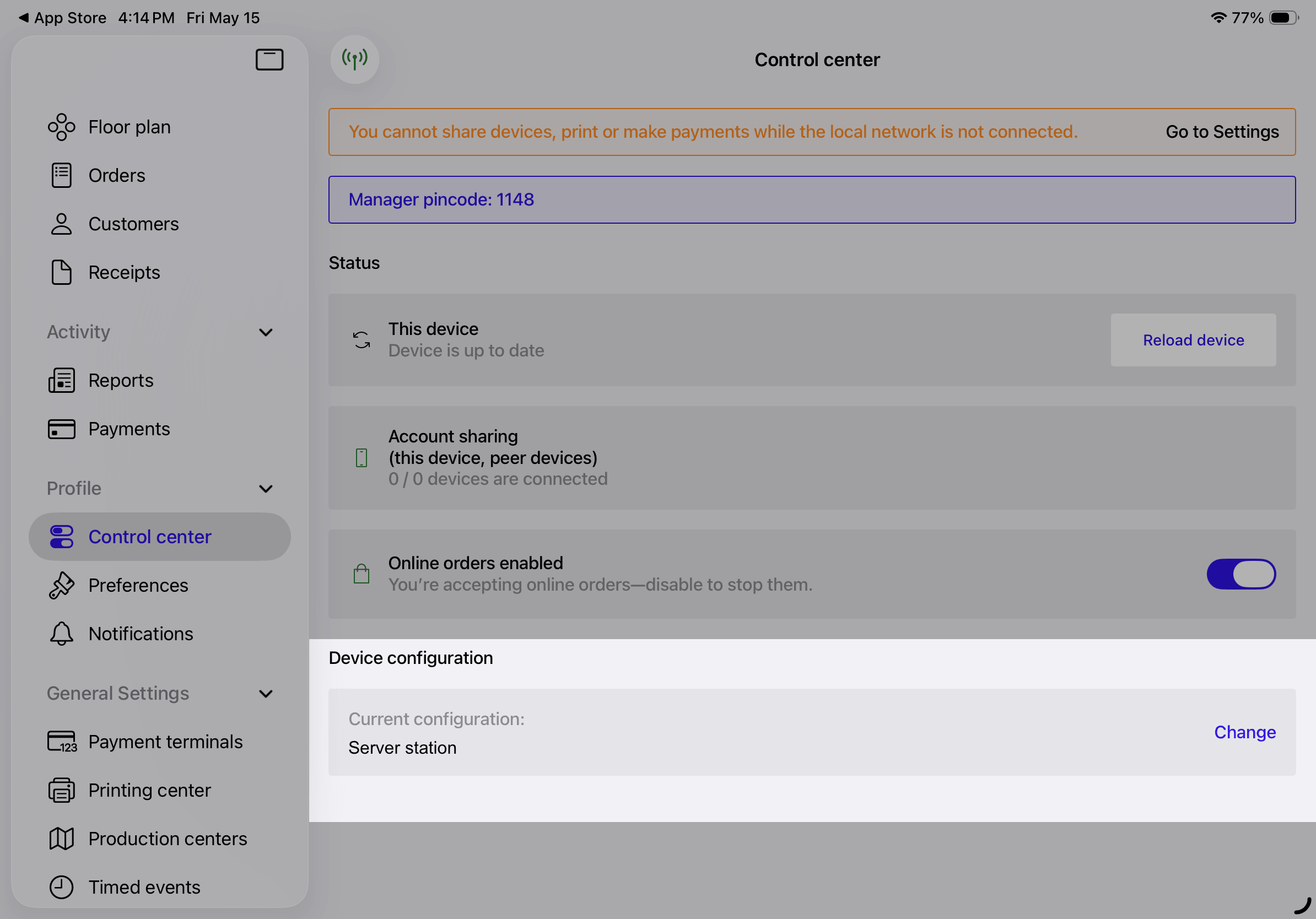Tap the '0 / 0 devices are connected' text
Image resolution: width=1316 pixels, height=919 pixels.
498,479
